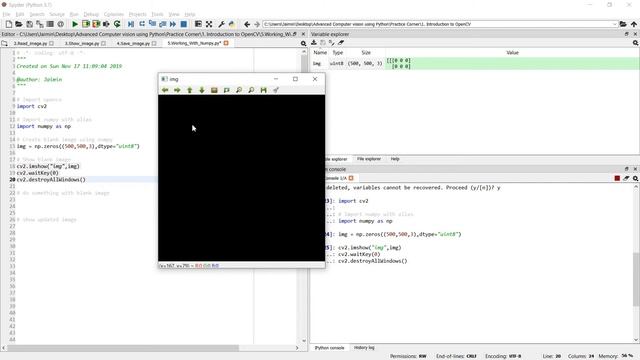
Task: Click the save image icon in img window
Action: coord(264,90)
